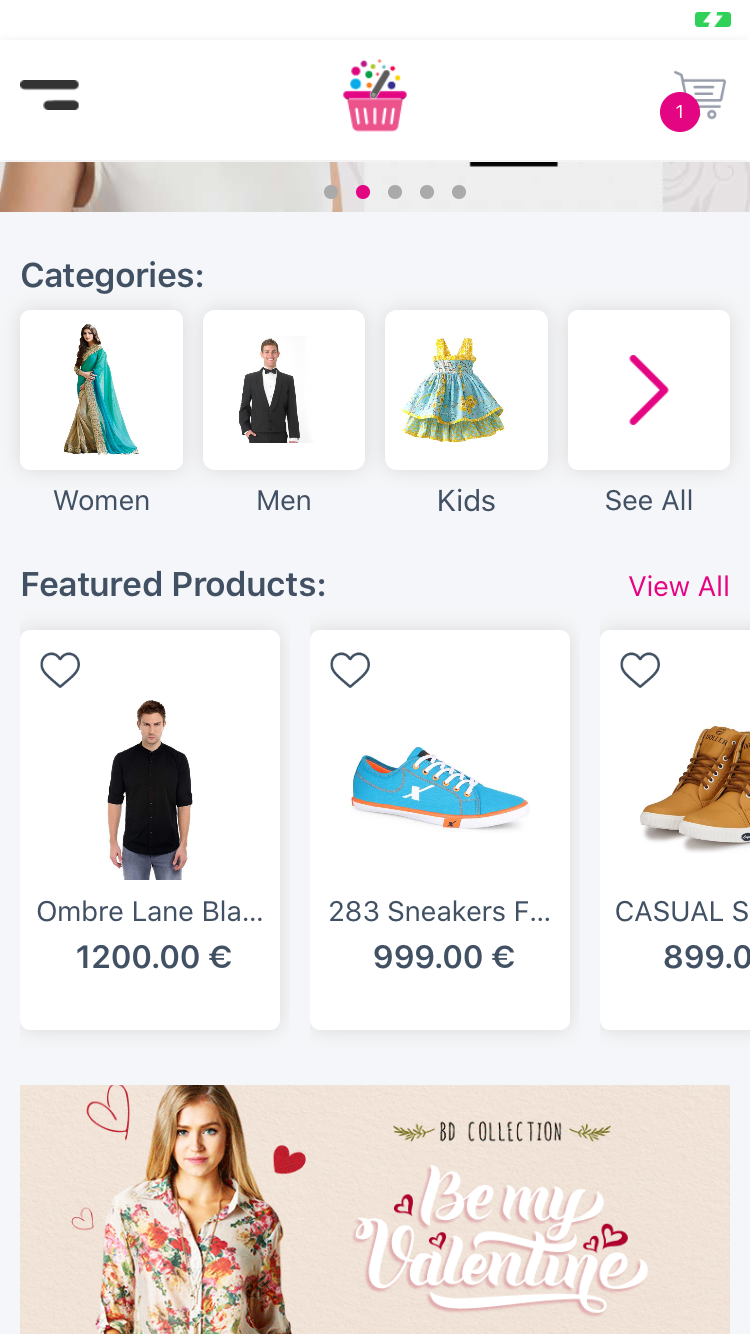The width and height of the screenshot is (750, 1334).
Task: Click View All featured products
Action: click(678, 586)
